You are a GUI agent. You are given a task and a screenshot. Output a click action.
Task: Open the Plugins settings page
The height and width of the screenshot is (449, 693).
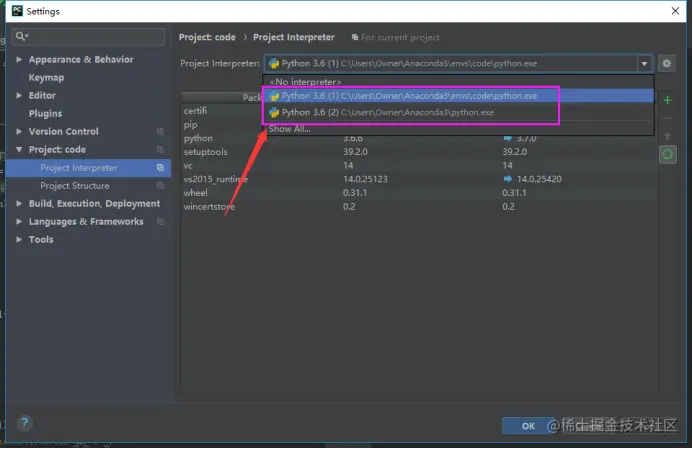(45, 113)
